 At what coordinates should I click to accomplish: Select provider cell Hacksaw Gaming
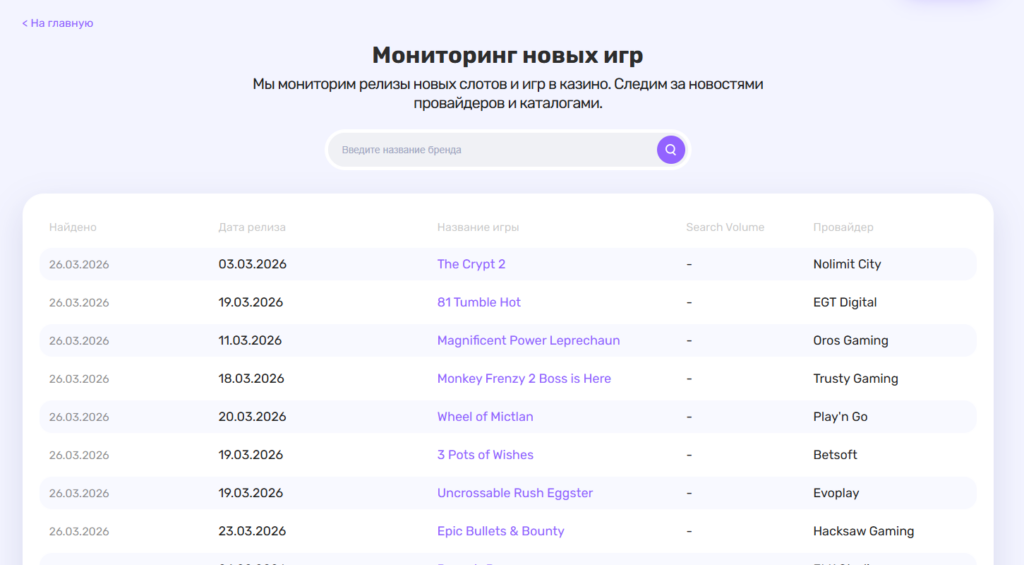pyautogui.click(x=863, y=531)
